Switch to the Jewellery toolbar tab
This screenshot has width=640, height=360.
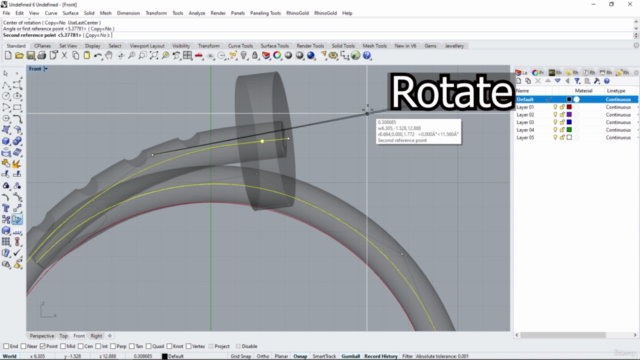point(454,46)
